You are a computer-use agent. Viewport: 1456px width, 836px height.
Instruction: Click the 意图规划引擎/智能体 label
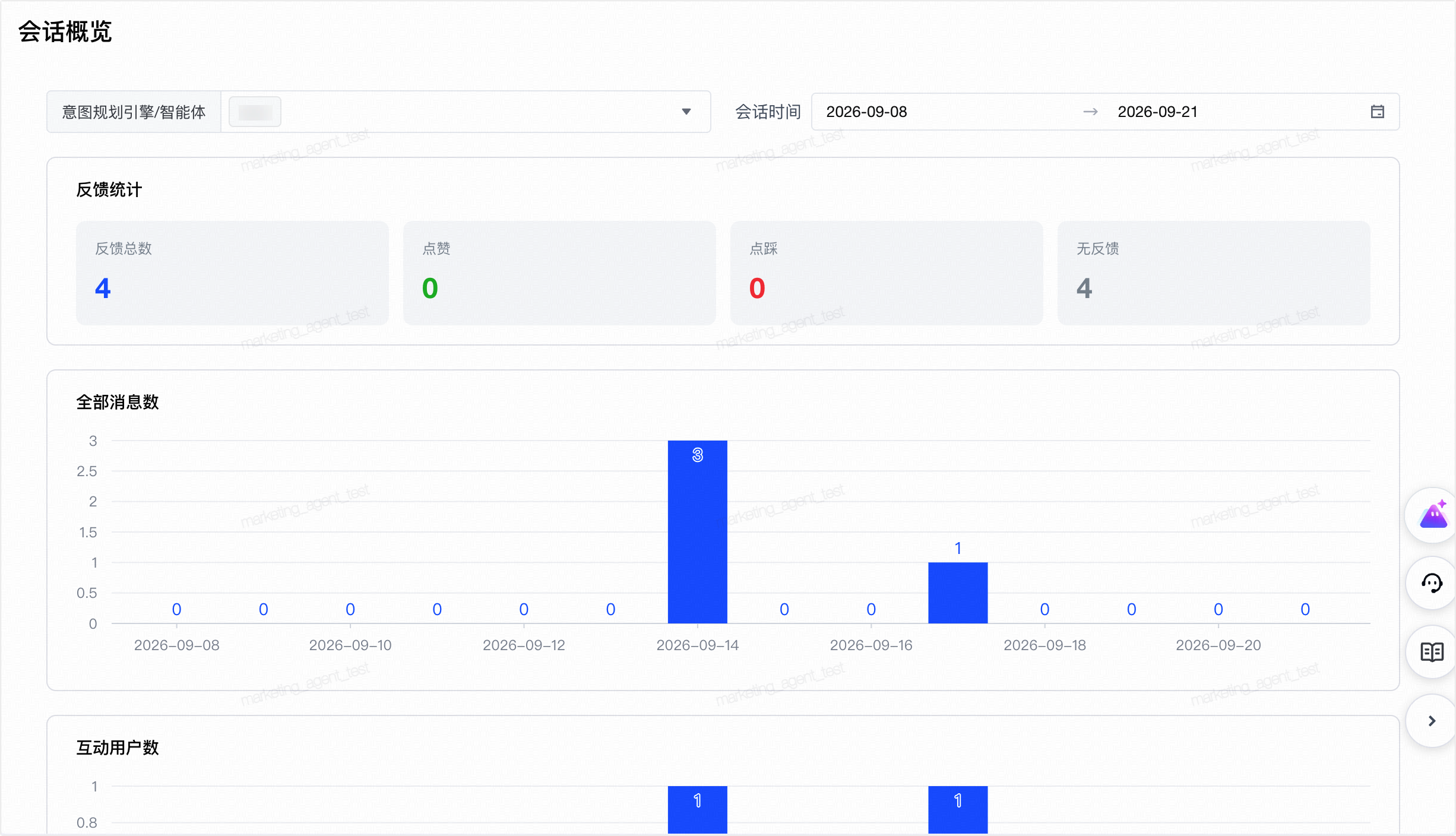(134, 112)
